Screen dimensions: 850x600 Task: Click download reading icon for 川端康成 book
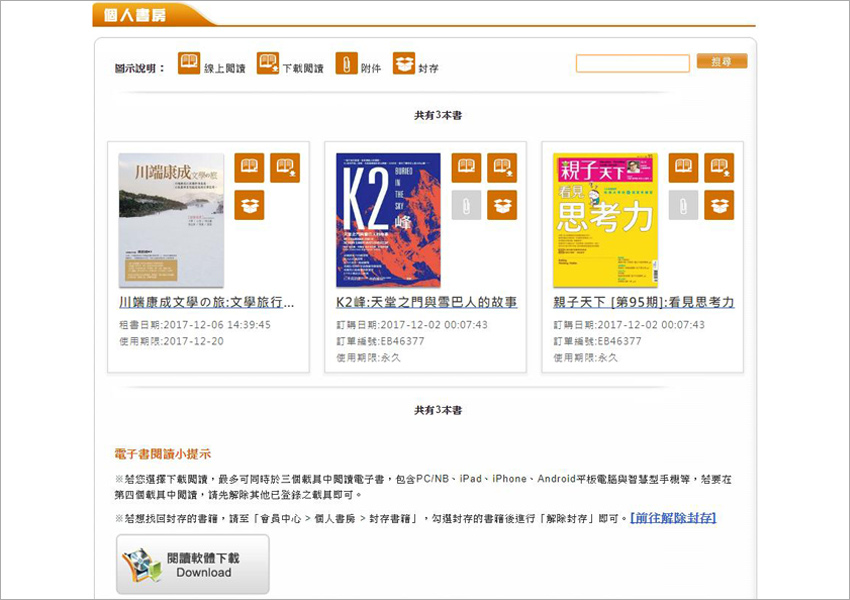pyautogui.click(x=285, y=168)
